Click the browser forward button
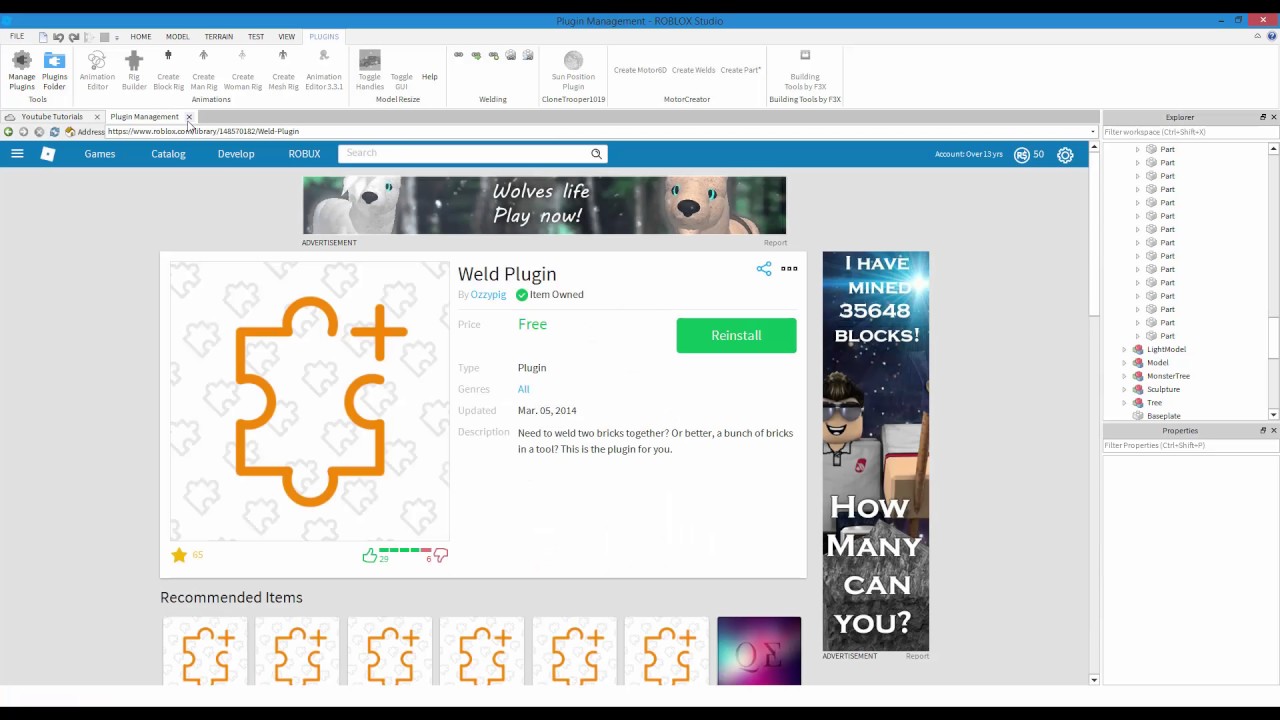Image resolution: width=1280 pixels, height=720 pixels. pos(24,132)
